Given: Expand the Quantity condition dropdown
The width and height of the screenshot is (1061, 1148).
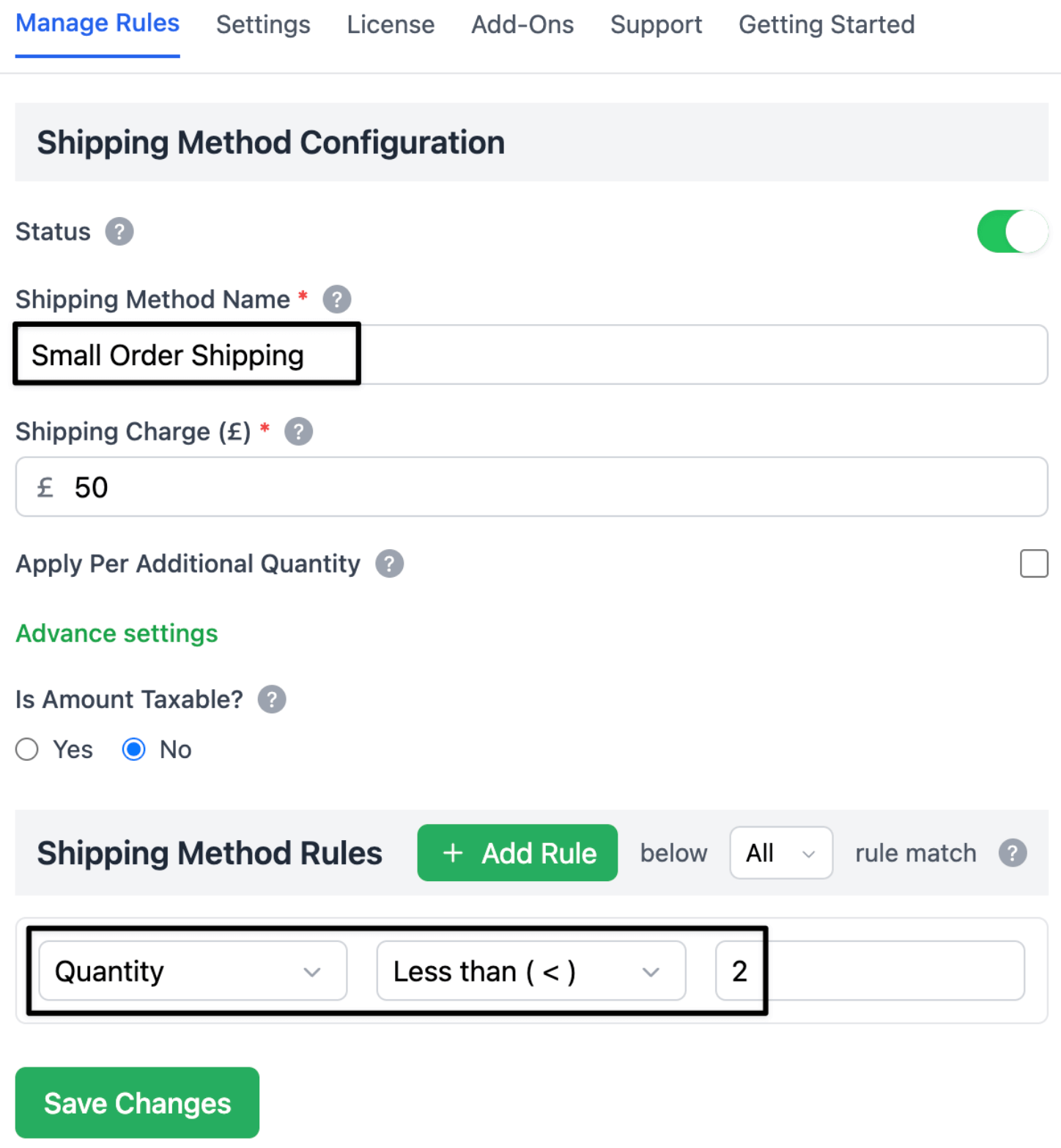Looking at the screenshot, I should pos(193,971).
